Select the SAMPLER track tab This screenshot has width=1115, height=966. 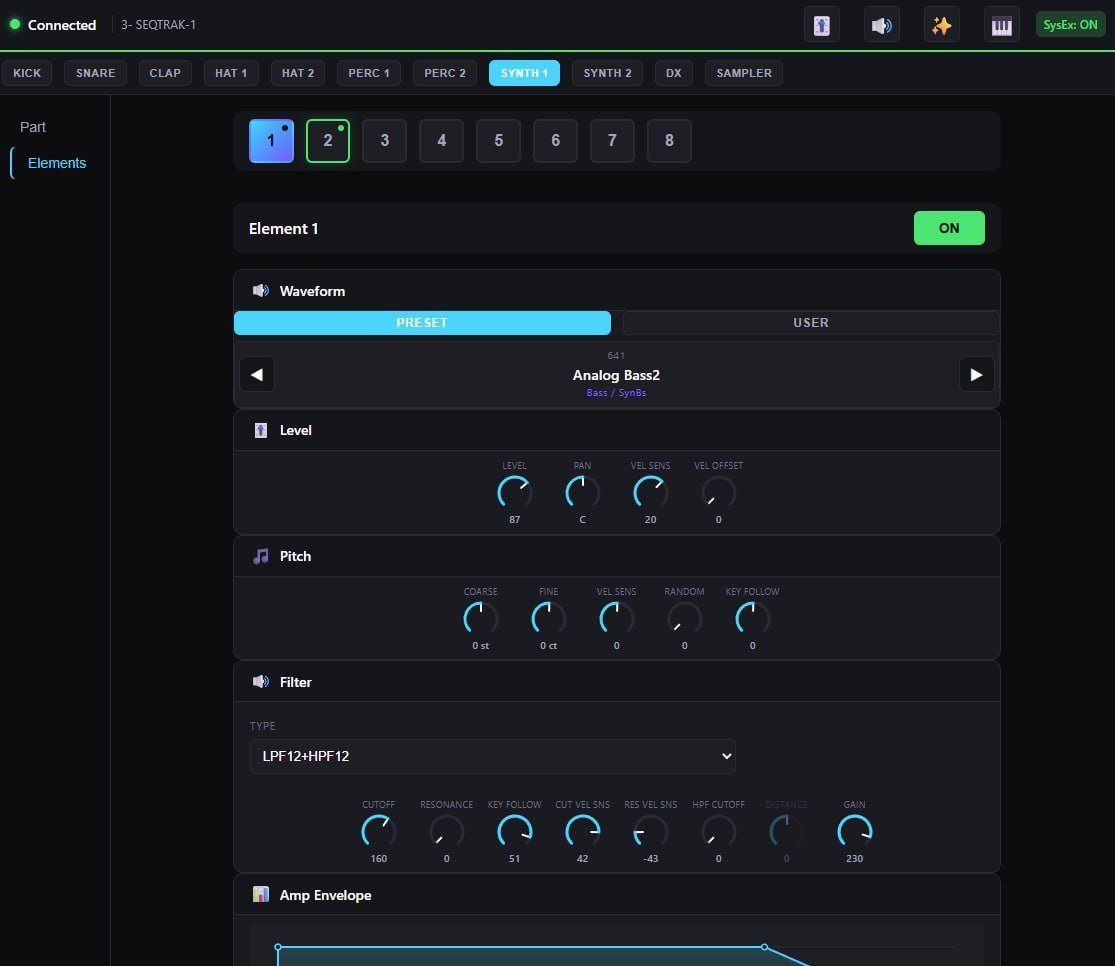pos(743,73)
